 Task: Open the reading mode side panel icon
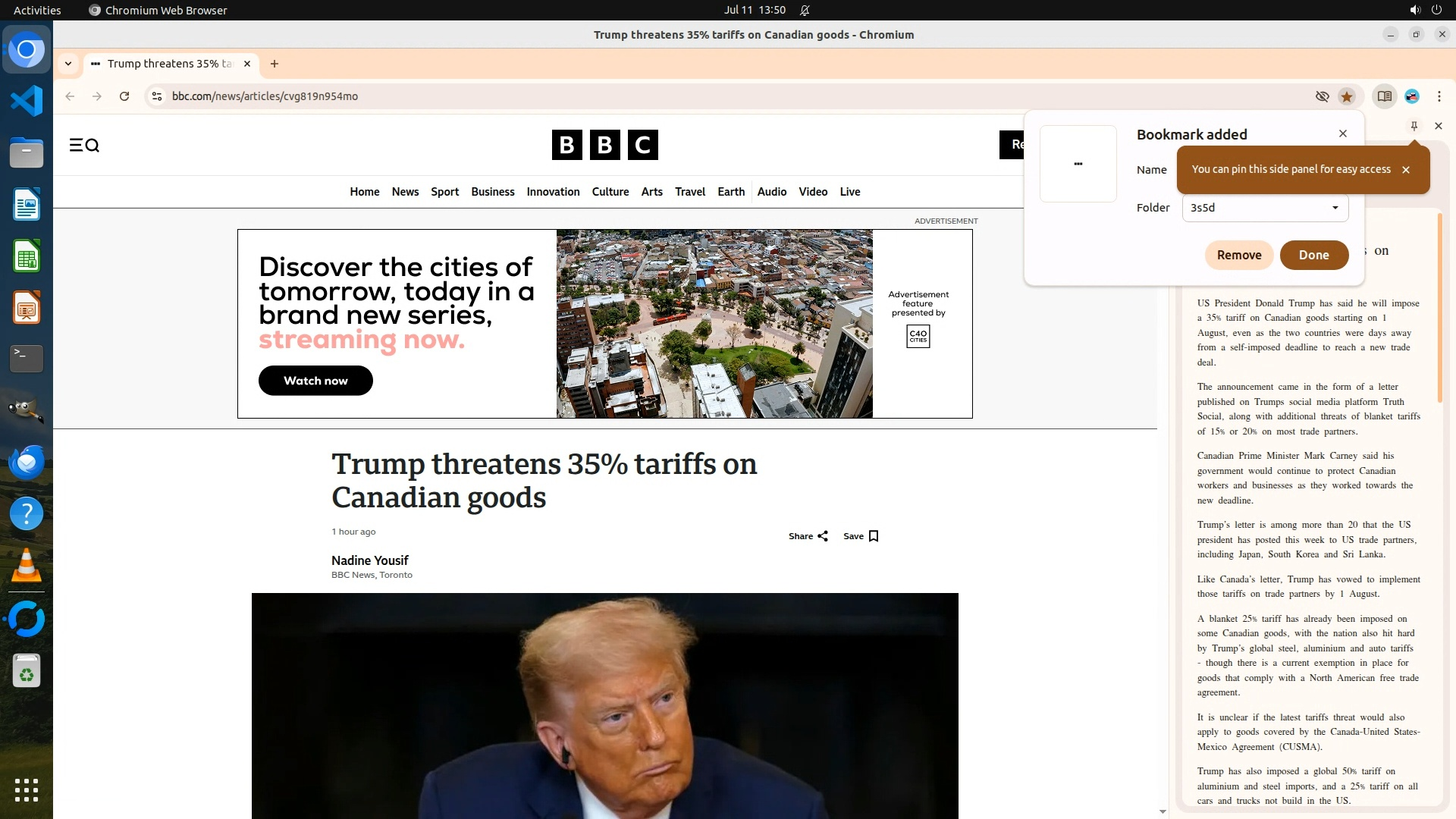pos(1384,96)
